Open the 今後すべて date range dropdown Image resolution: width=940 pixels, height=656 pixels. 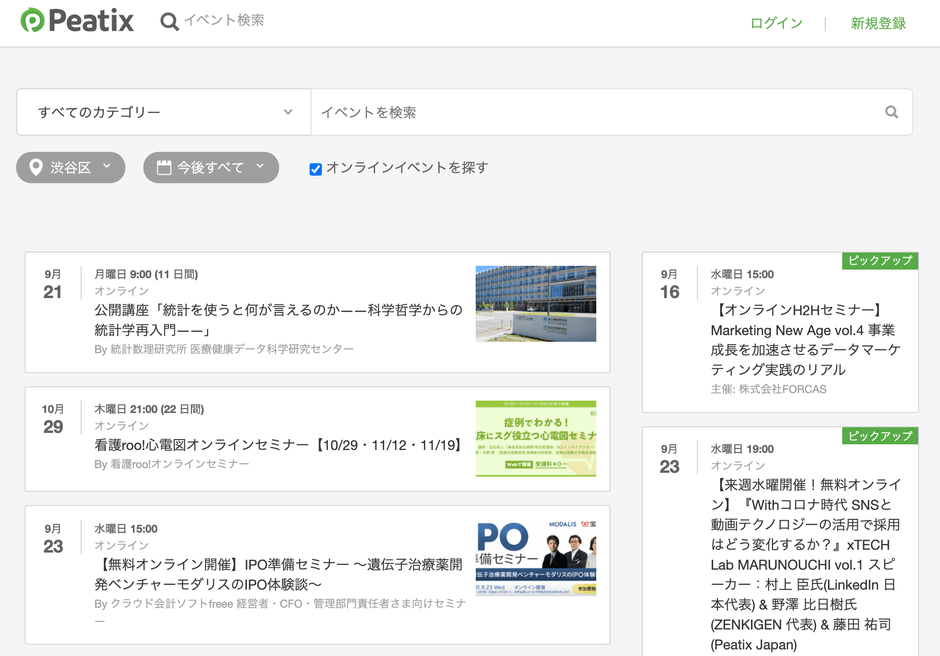coord(211,167)
